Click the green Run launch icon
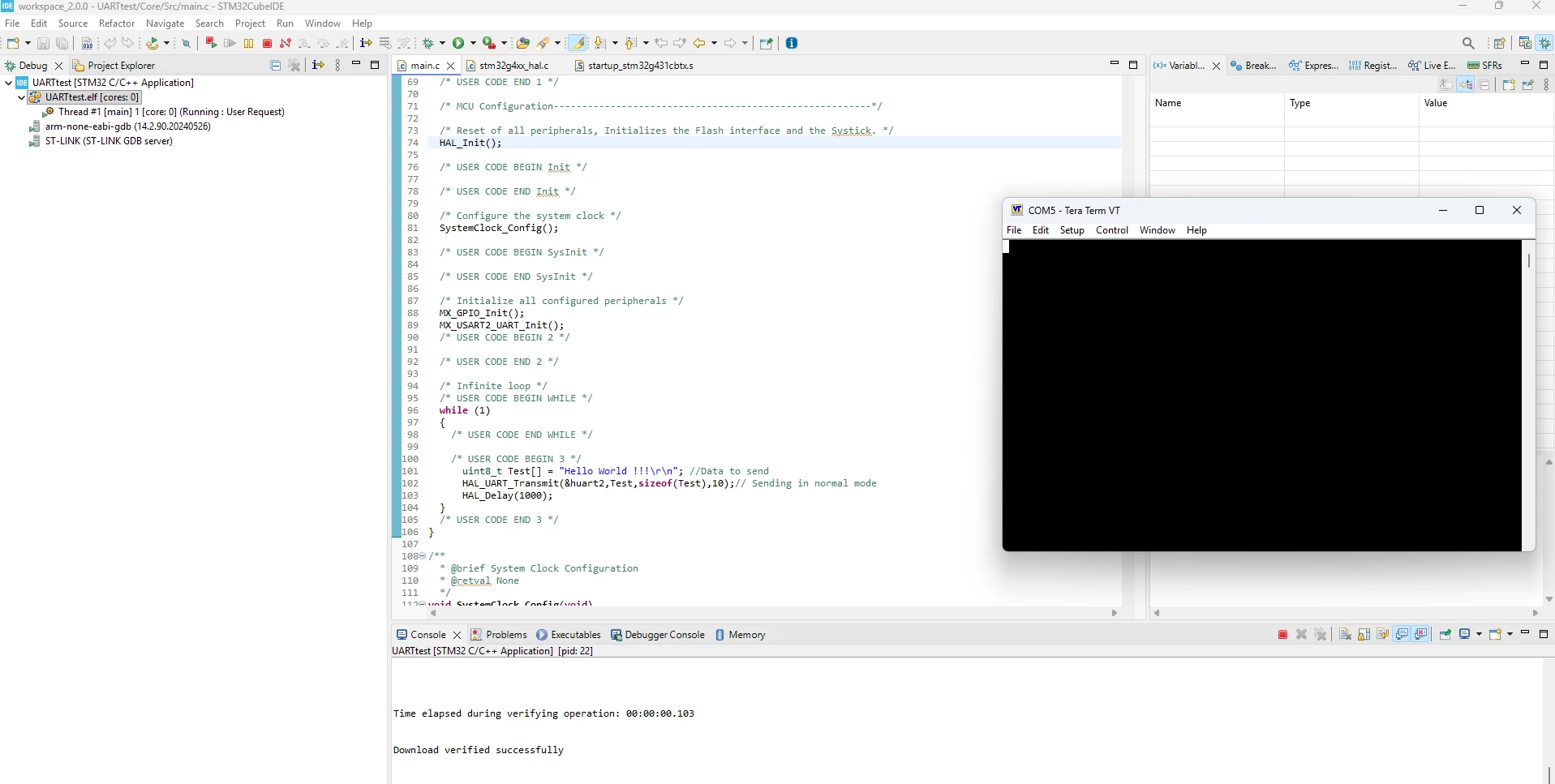Image resolution: width=1555 pixels, height=784 pixels. (x=459, y=43)
